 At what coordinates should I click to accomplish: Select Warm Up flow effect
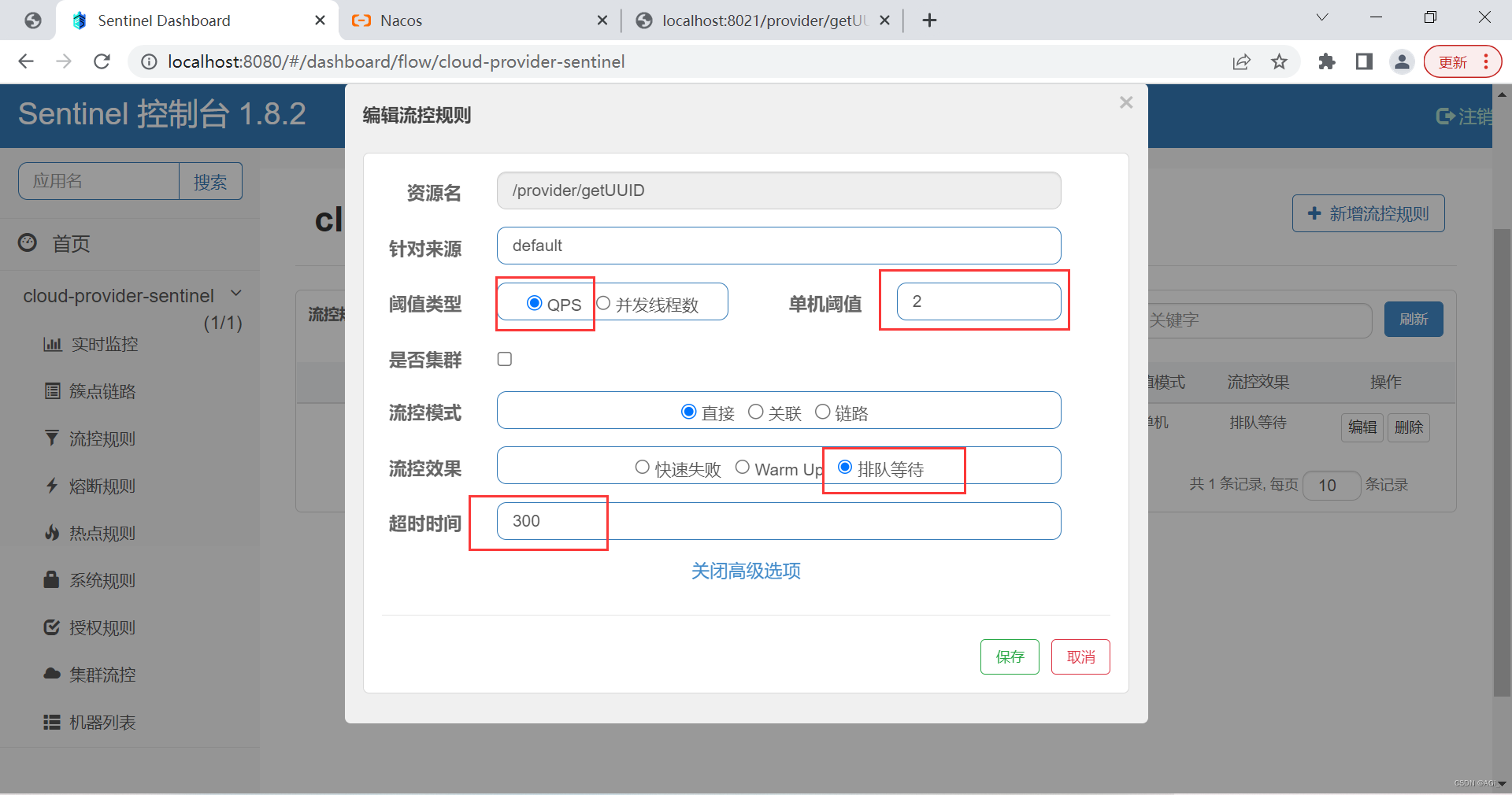(742, 468)
